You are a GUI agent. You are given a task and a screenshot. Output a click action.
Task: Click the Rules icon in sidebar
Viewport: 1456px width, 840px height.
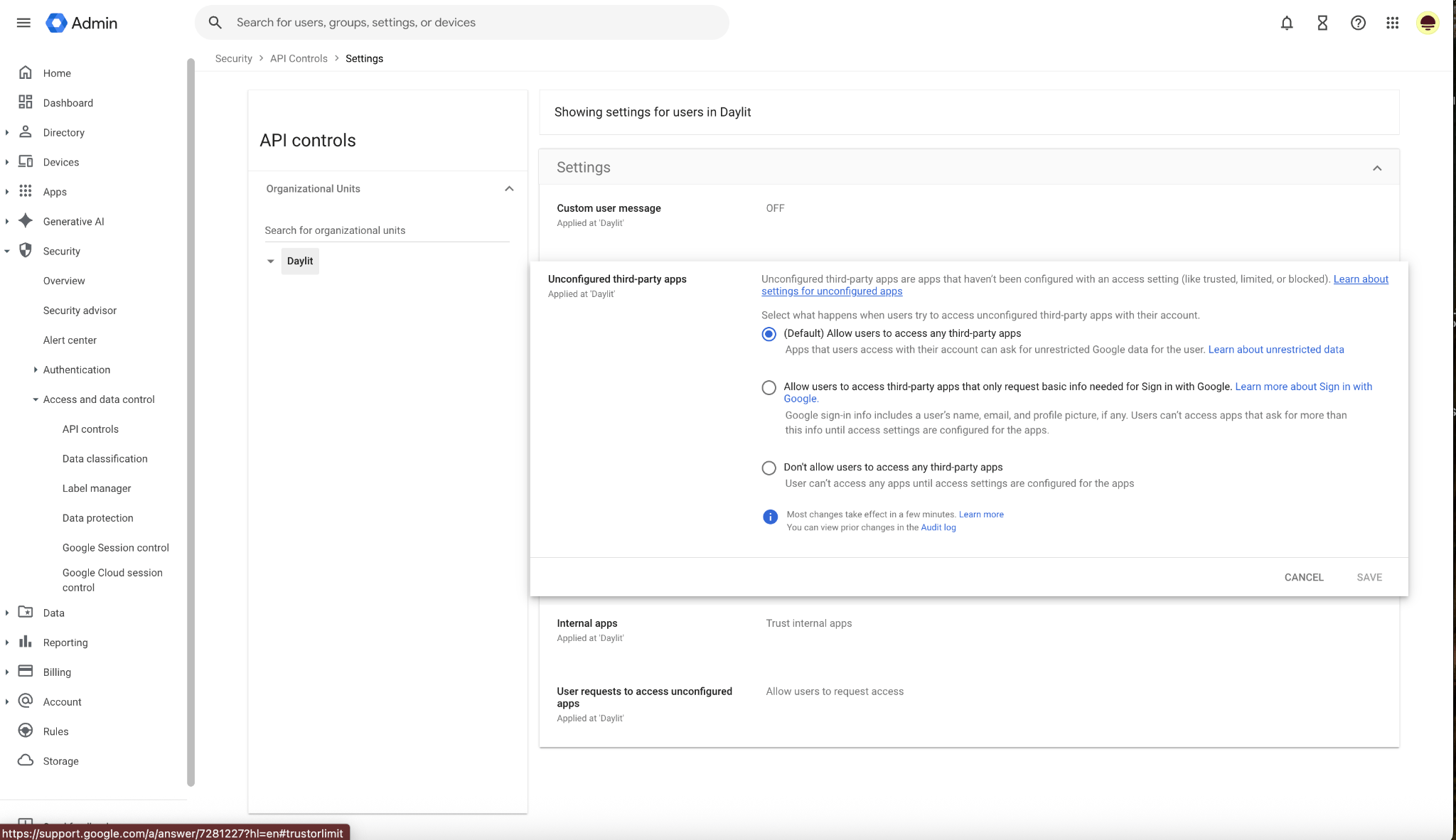tap(26, 731)
